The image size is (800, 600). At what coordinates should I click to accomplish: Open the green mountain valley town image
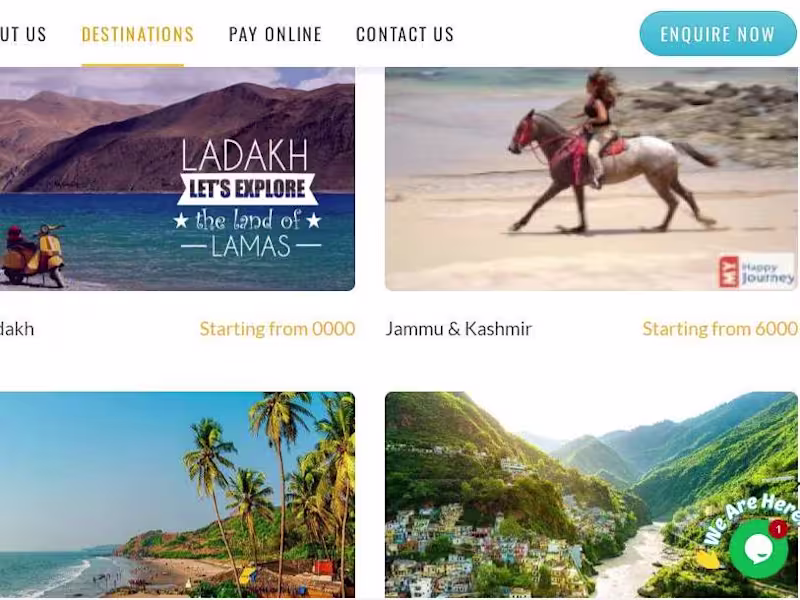(591, 495)
